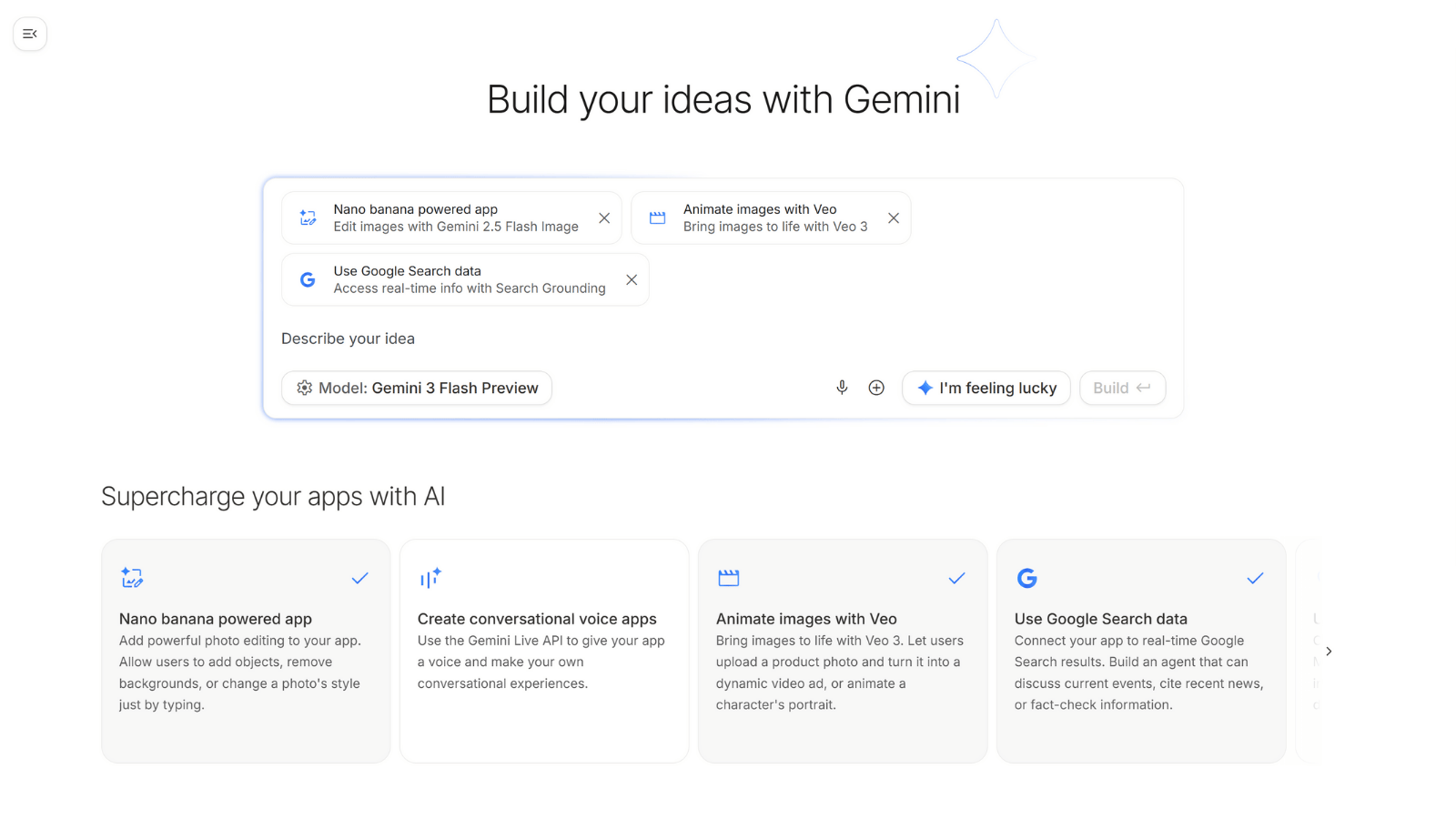Click the Veo film strip icon
Image resolution: width=1456 pixels, height=819 pixels.
657,217
